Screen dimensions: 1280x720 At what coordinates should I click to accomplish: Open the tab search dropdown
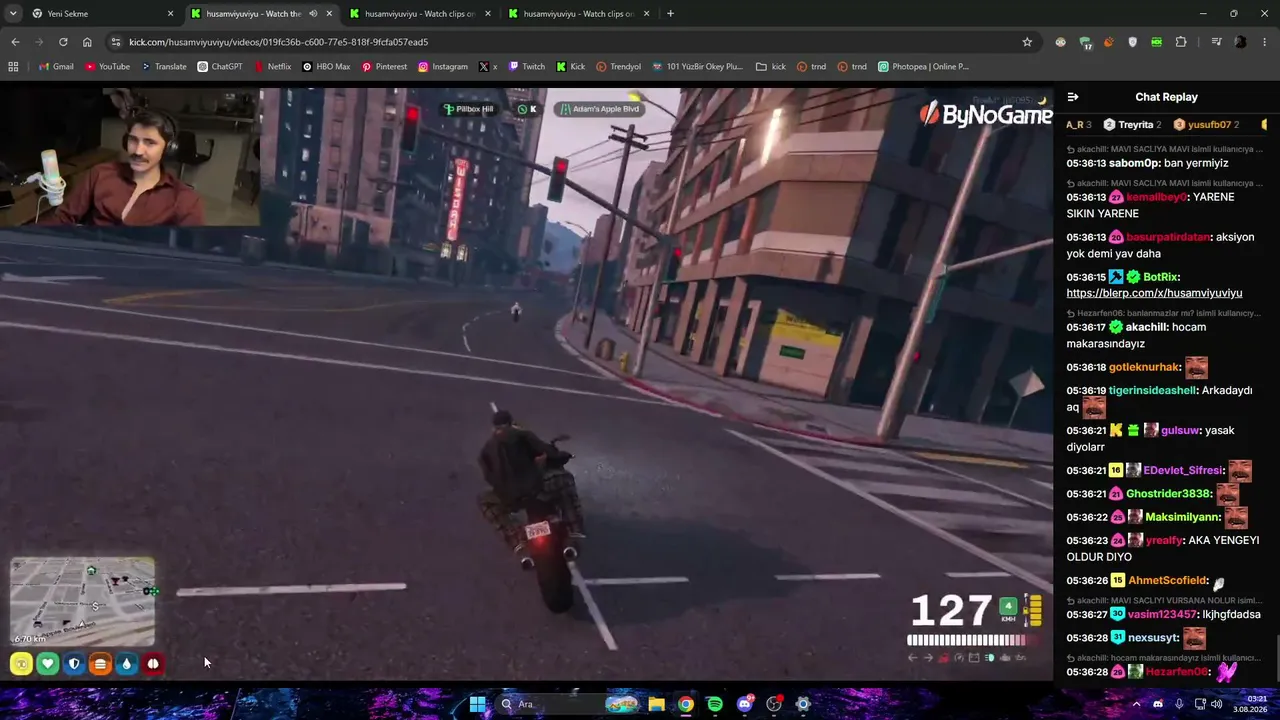(x=13, y=14)
